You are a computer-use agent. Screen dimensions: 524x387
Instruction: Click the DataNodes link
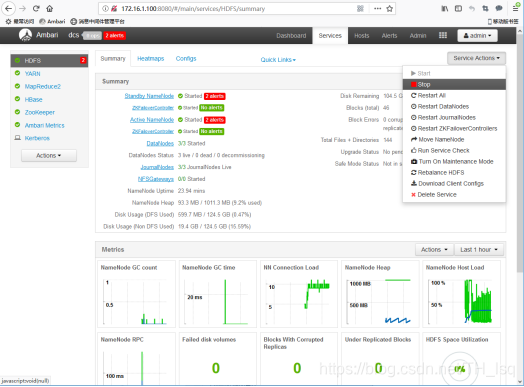160,143
